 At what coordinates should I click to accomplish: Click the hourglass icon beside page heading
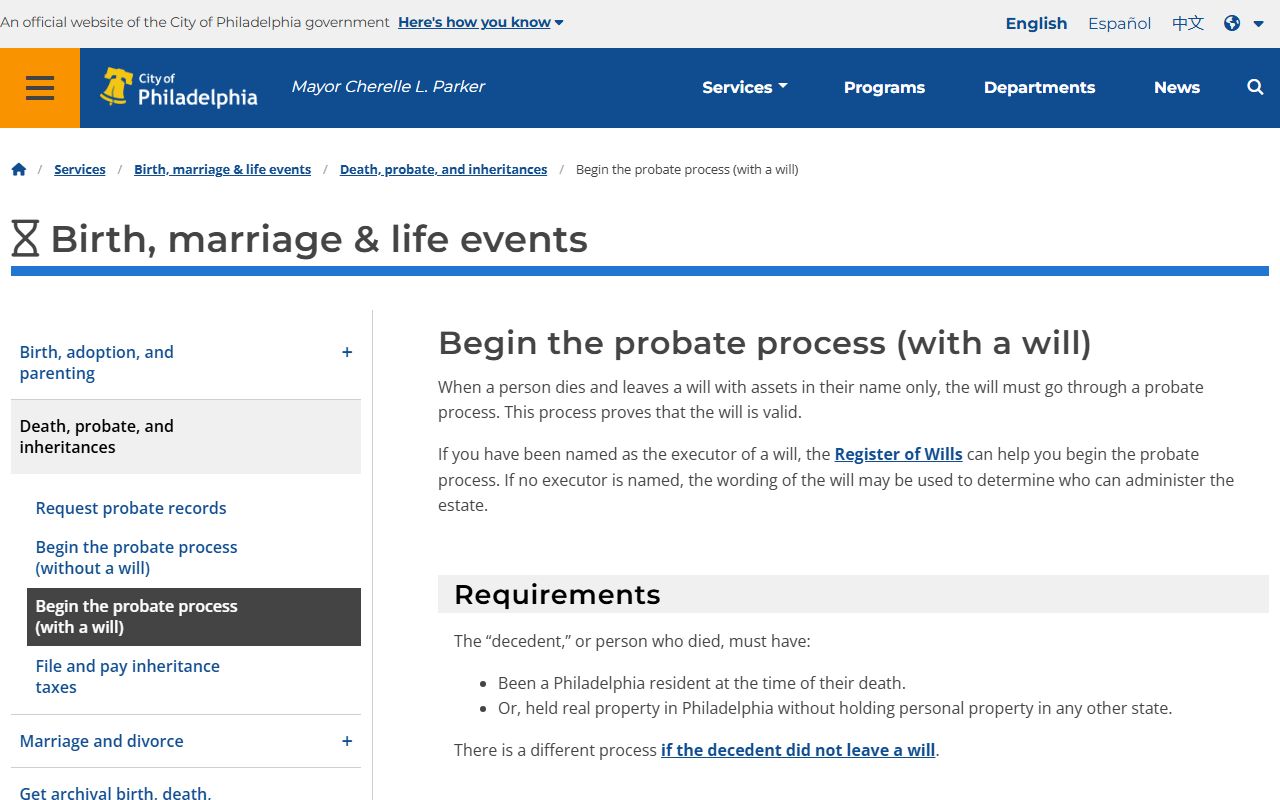(25, 239)
